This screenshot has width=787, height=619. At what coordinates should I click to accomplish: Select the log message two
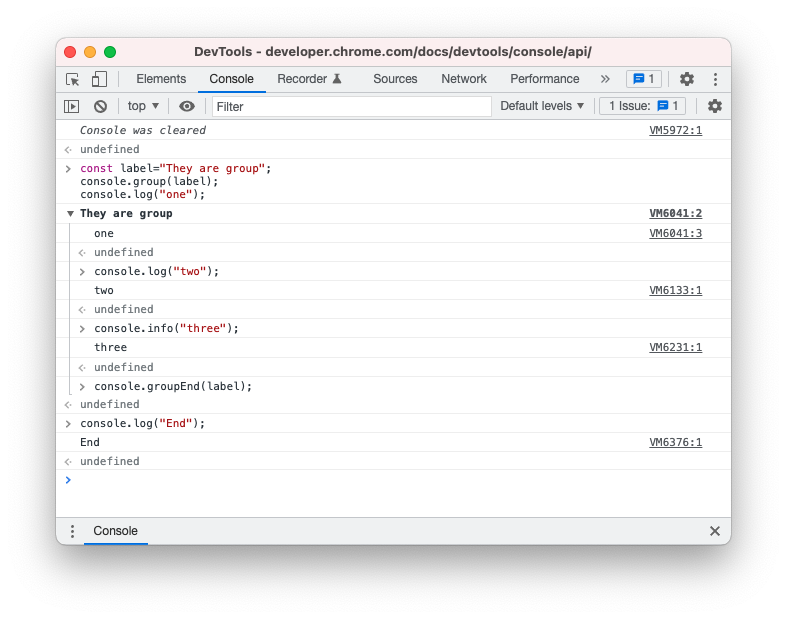(x=104, y=290)
